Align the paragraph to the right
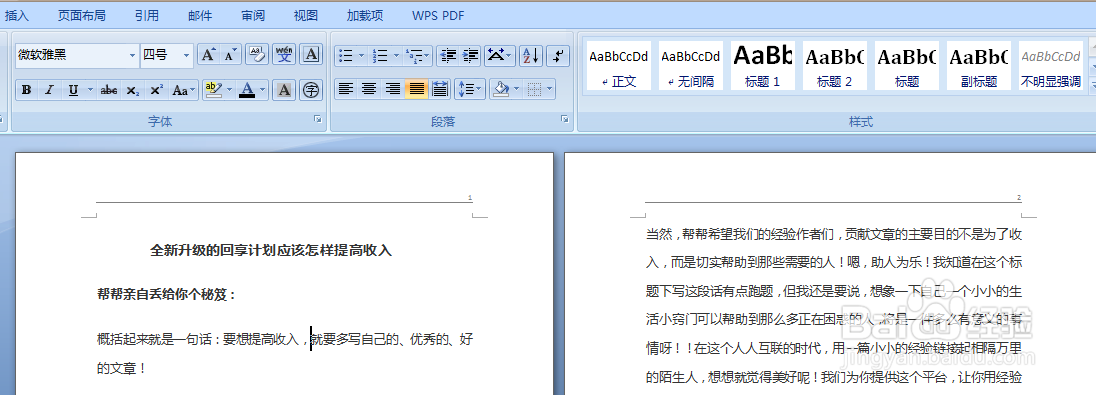This screenshot has width=1096, height=395. [x=393, y=89]
